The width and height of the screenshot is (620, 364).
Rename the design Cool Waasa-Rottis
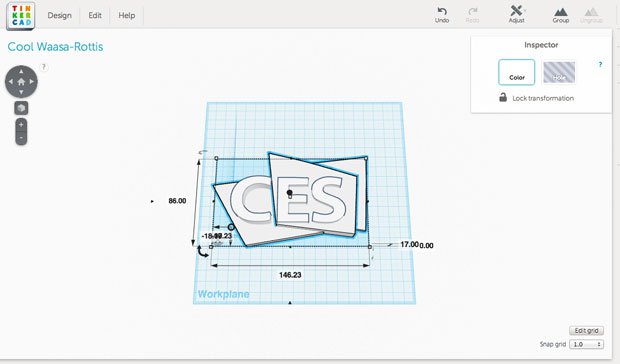click(55, 47)
